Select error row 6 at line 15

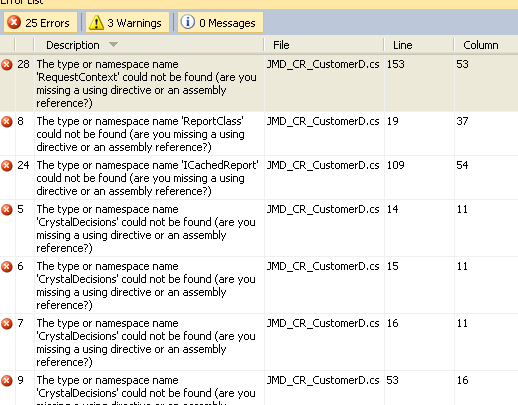click(x=259, y=285)
